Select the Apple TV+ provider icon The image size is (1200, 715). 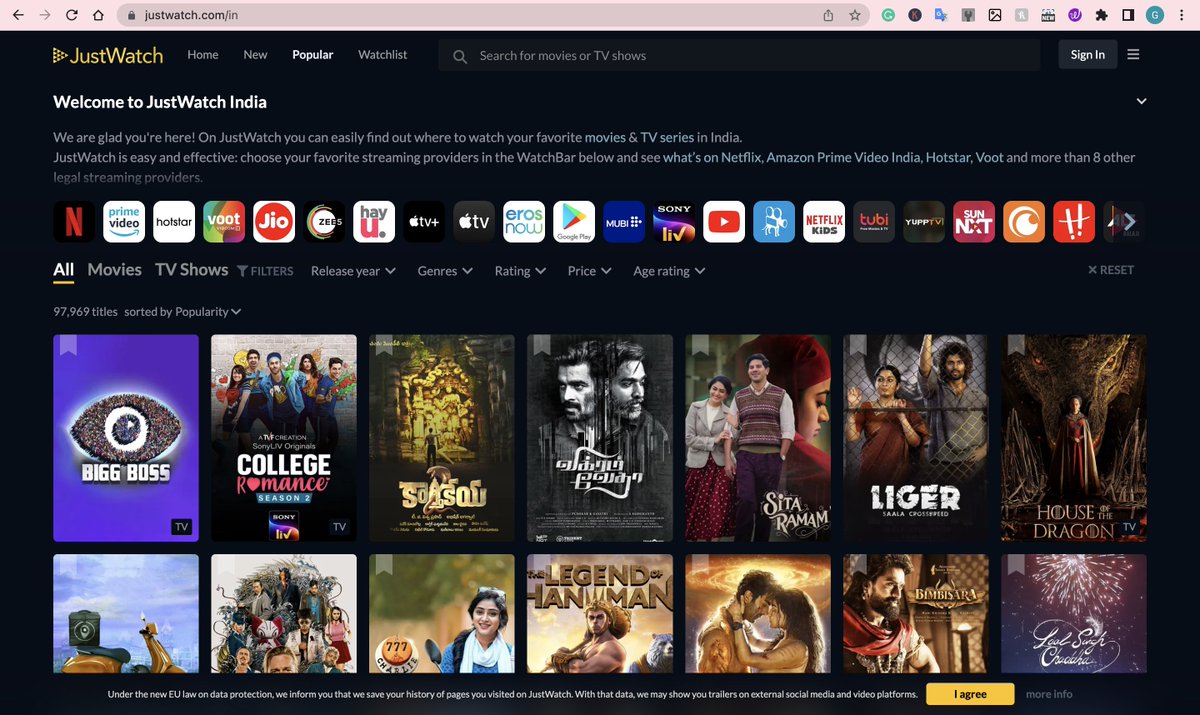(x=424, y=222)
